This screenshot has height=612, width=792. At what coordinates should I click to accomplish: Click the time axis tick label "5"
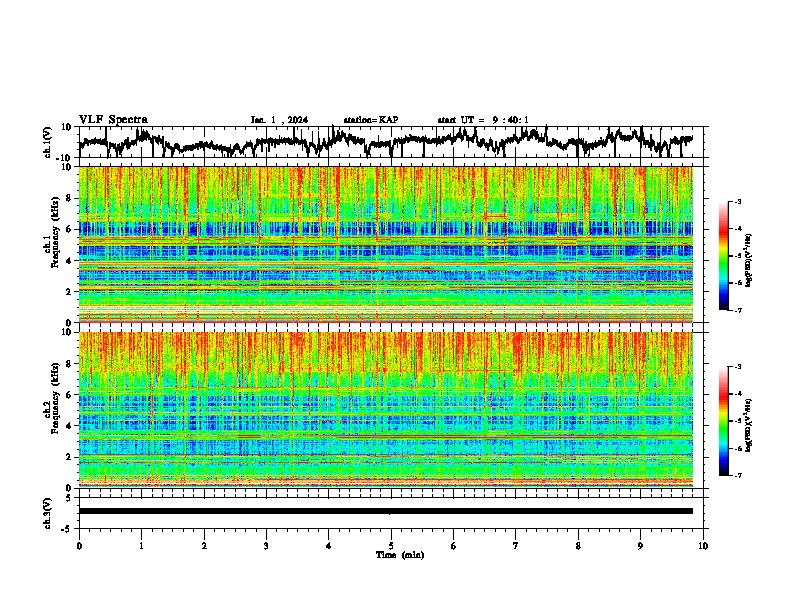click(391, 546)
